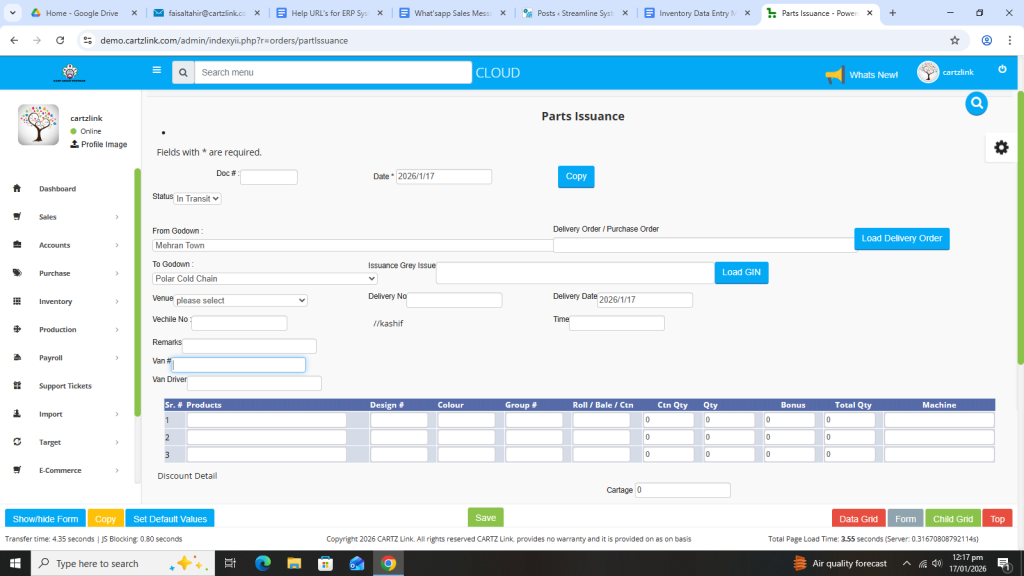Switch to the Inventory Data Entry browser tab

[696, 13]
